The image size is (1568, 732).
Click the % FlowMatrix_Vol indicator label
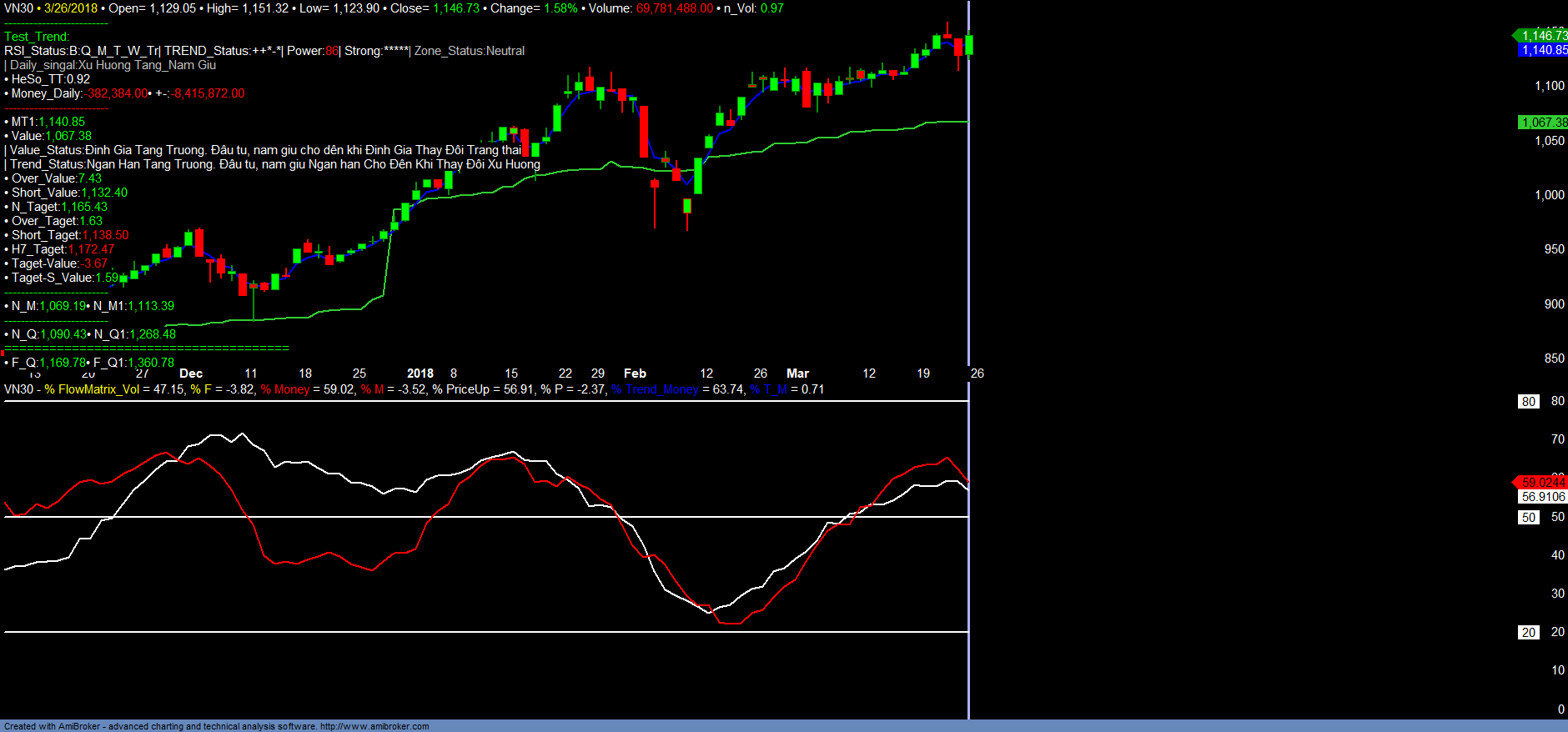coord(92,389)
